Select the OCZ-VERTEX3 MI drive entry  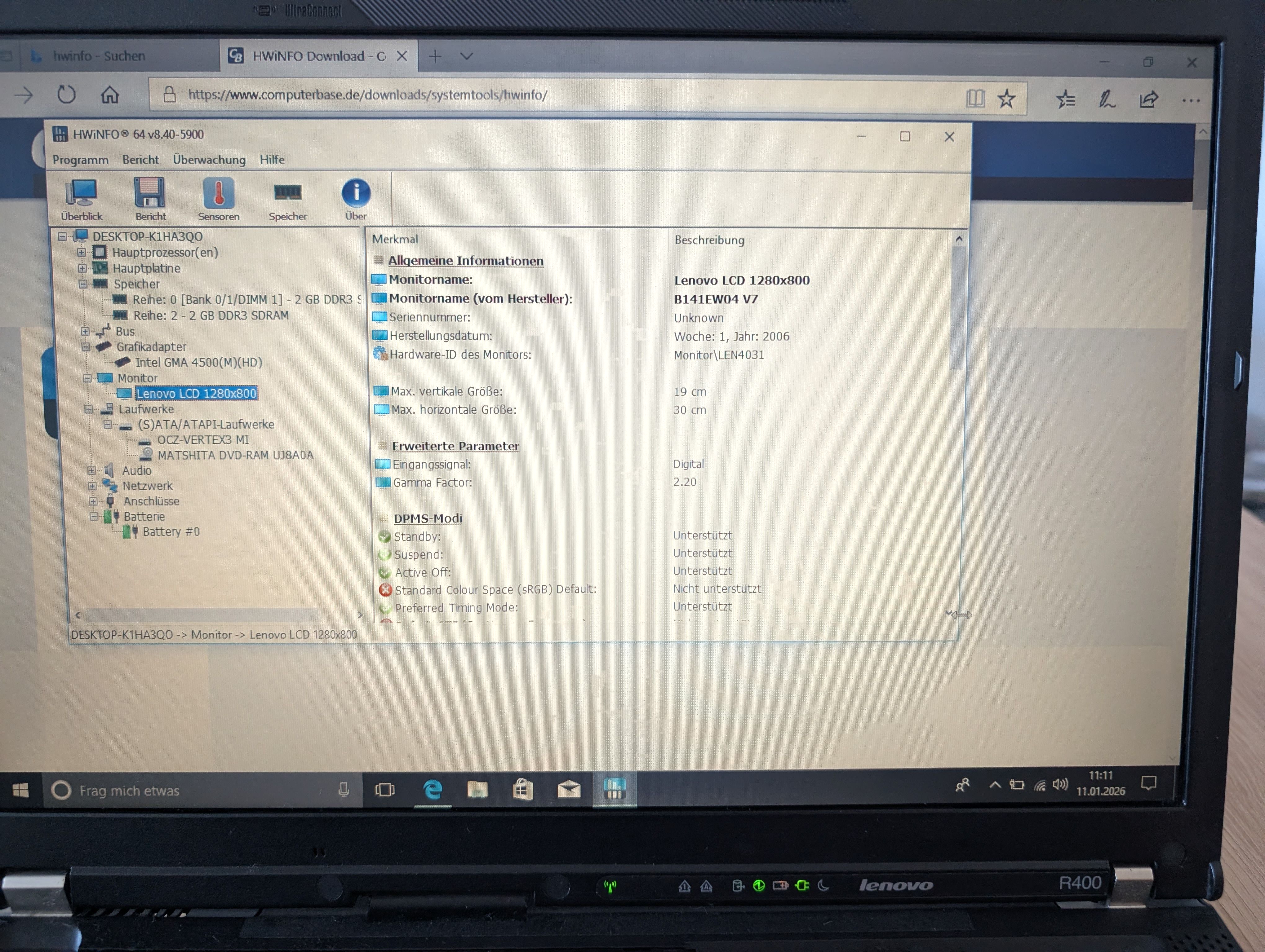[202, 440]
